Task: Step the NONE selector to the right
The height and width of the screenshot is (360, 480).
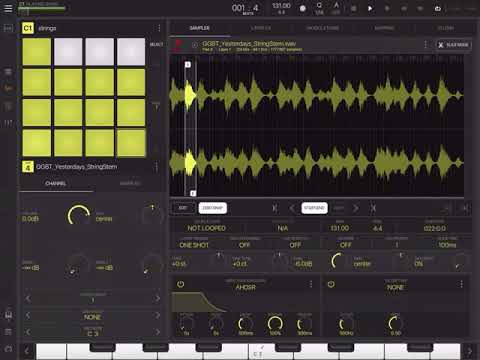Action: 157,315
